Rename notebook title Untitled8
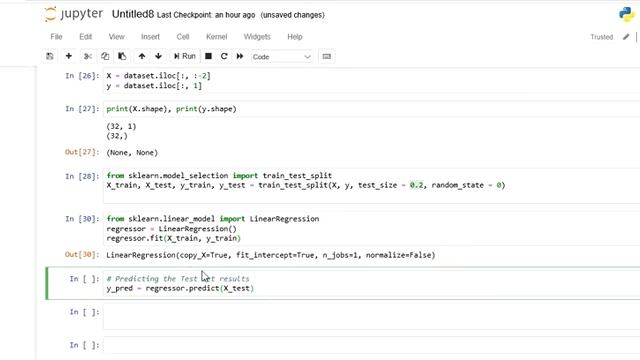Viewport: 640px width, 360px height. click(x=133, y=14)
